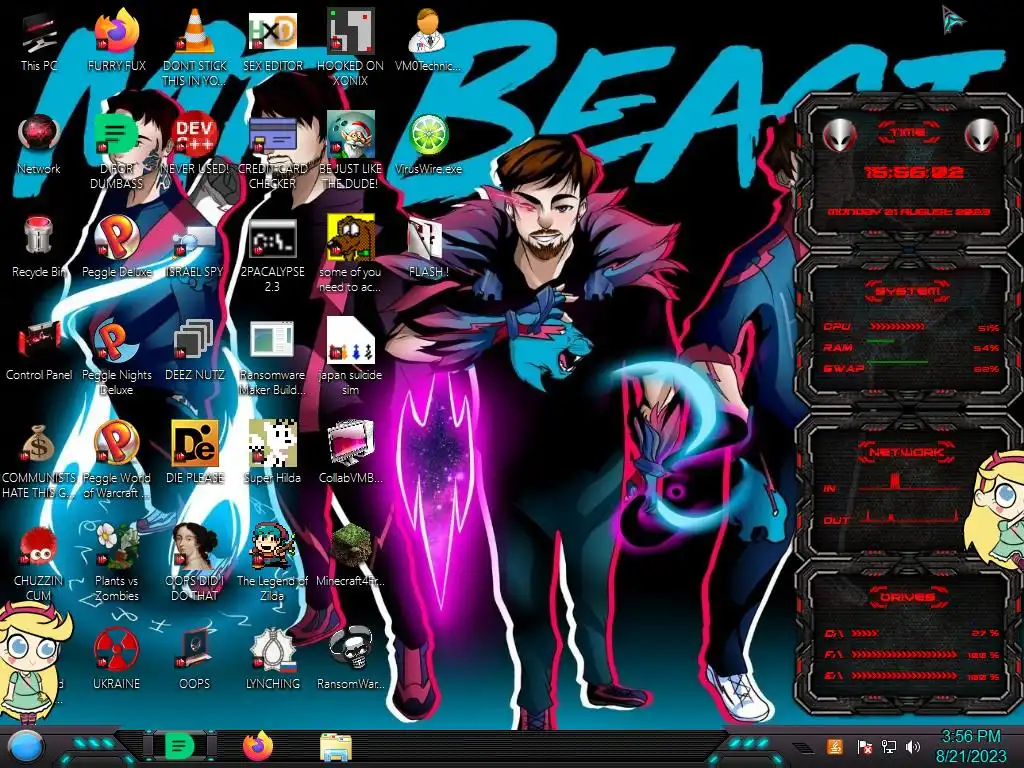Launch Super Hilda game icon
The image size is (1024, 768).
272,453
